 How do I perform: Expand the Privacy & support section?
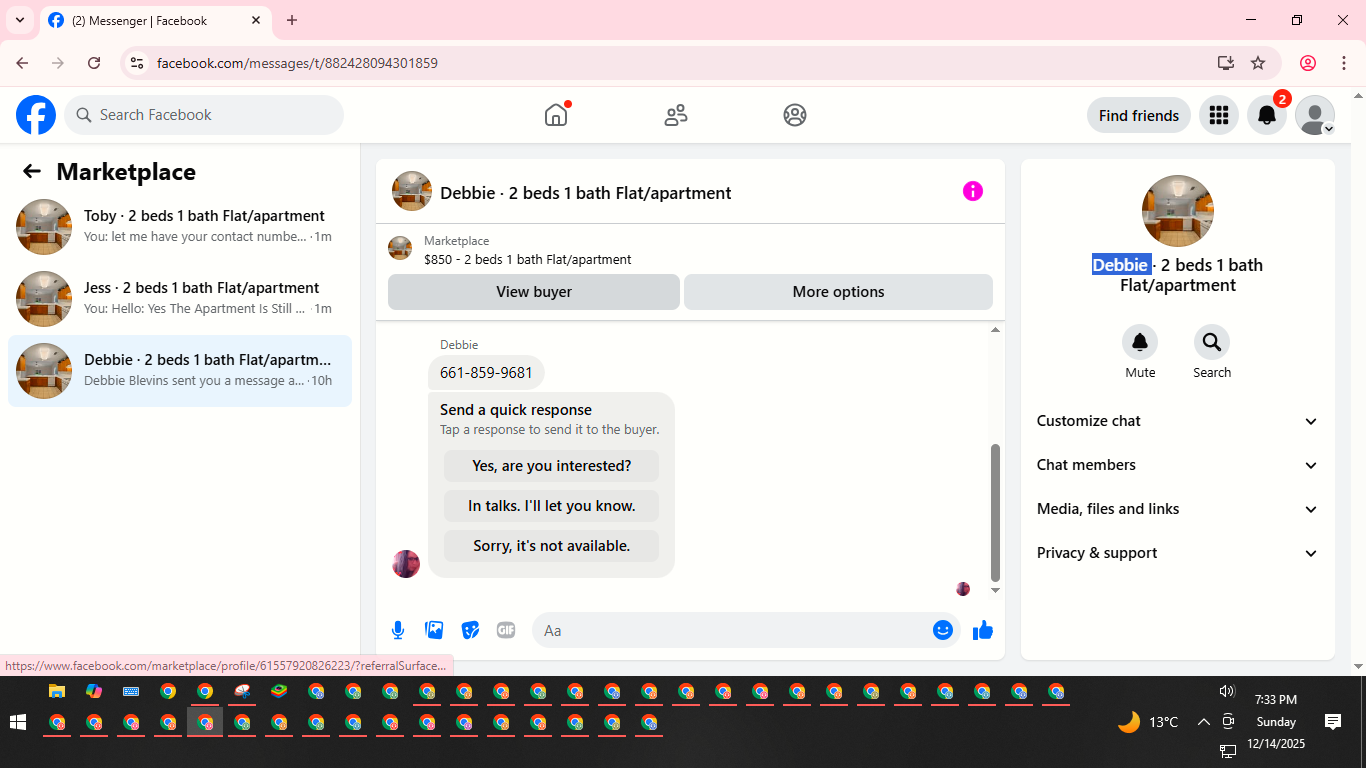pyautogui.click(x=1178, y=553)
